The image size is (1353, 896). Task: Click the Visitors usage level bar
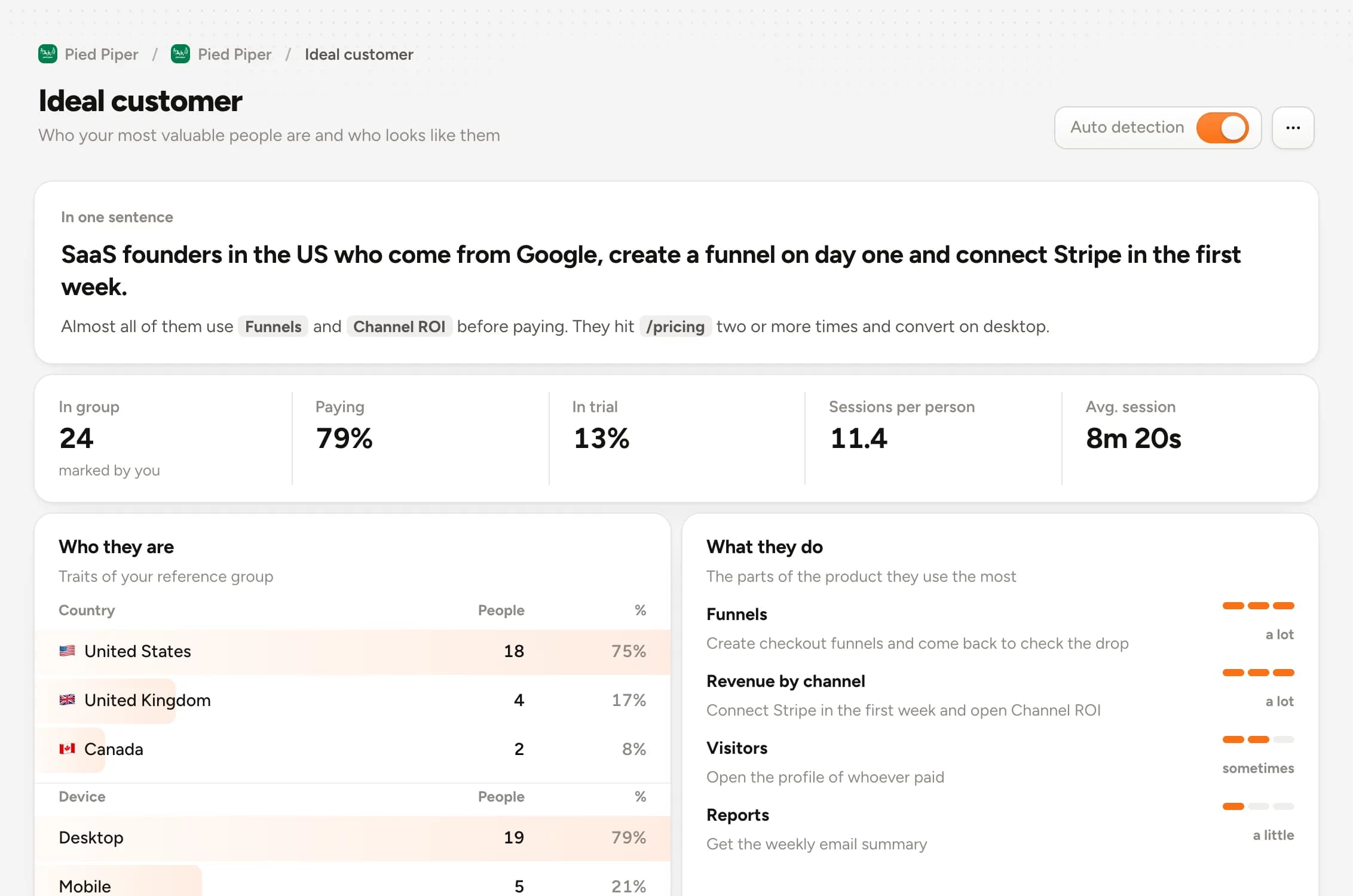point(1258,740)
